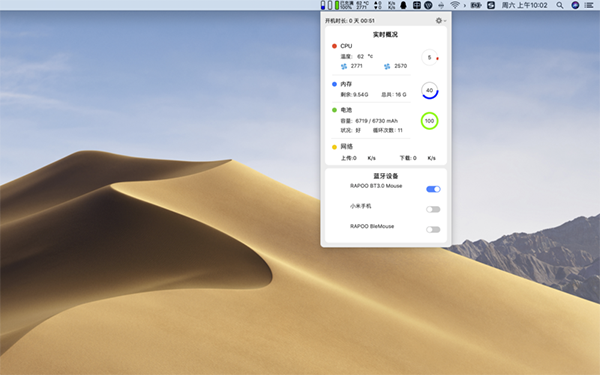Click the 内存 label
Viewport: 600px width, 375px height.
[x=346, y=84]
